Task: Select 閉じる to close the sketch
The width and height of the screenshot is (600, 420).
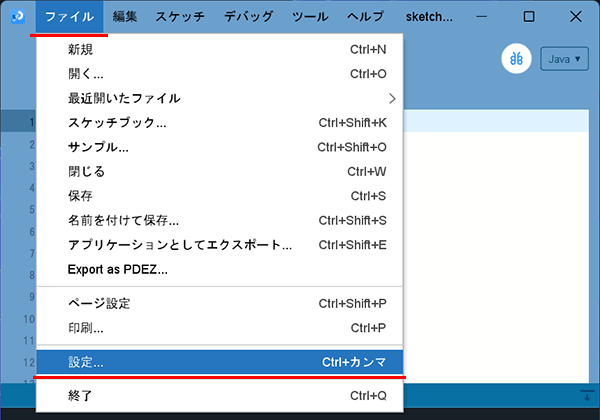Action: tap(220, 172)
